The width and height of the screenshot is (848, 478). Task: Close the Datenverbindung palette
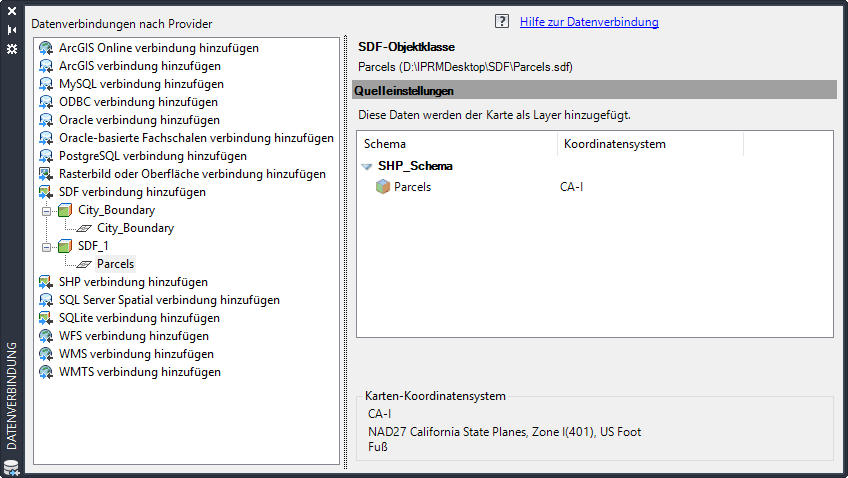[12, 12]
